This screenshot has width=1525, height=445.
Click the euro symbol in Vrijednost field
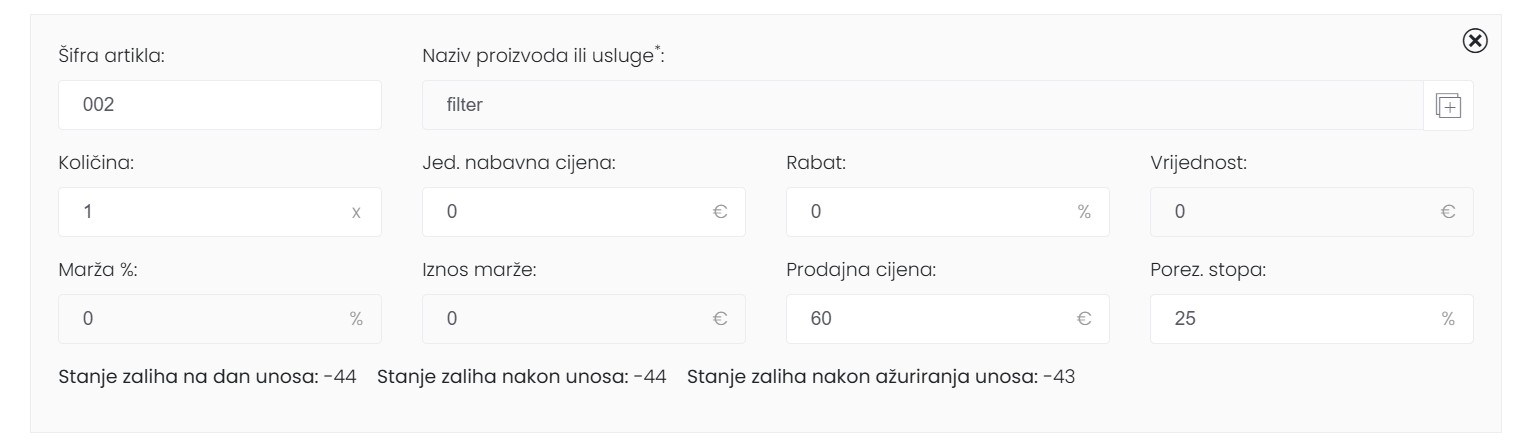coord(1448,212)
